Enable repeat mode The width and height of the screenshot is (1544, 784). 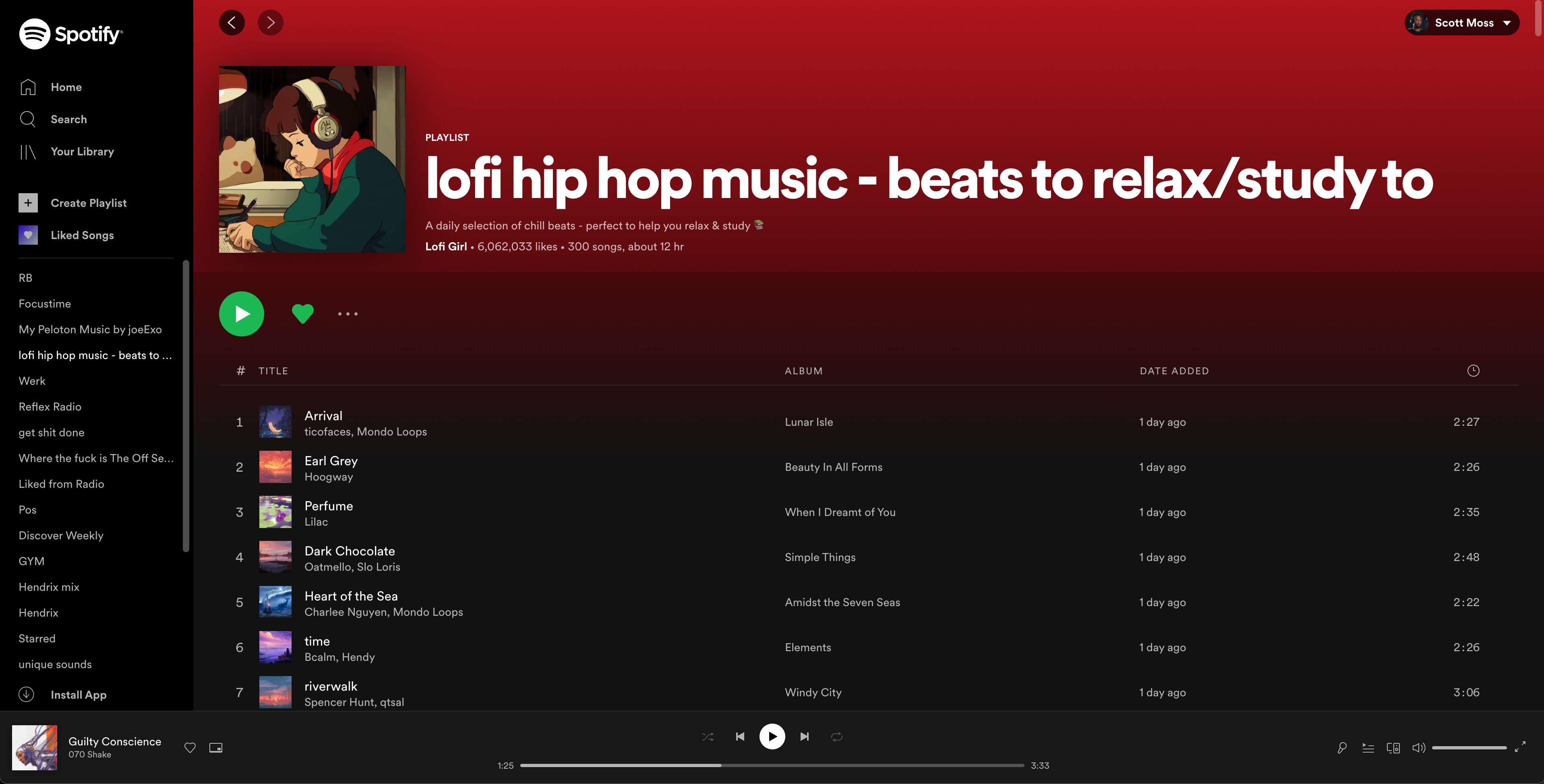pyautogui.click(x=836, y=736)
